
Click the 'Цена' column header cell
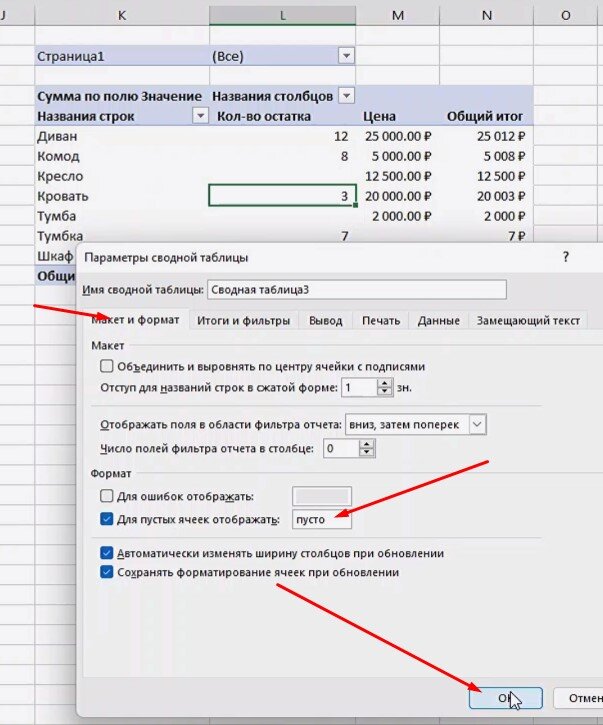(398, 116)
